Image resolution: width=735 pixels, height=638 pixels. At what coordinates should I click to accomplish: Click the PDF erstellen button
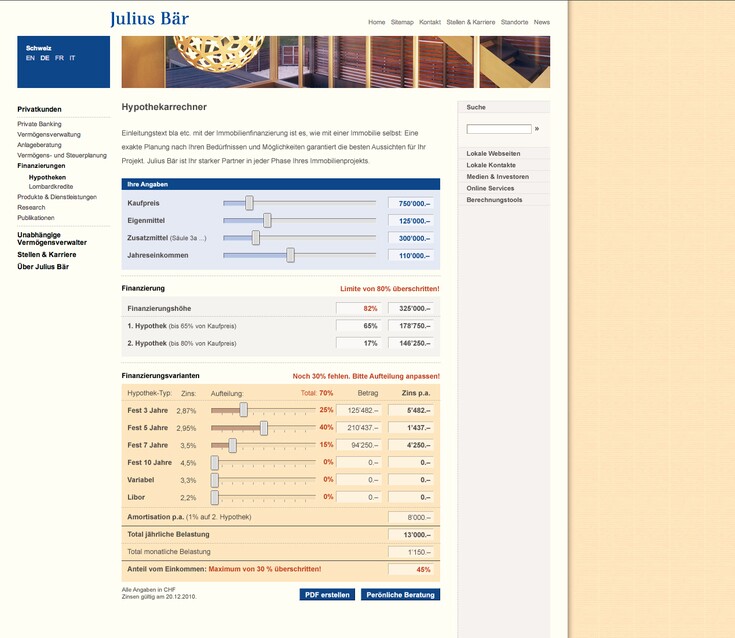point(327,594)
